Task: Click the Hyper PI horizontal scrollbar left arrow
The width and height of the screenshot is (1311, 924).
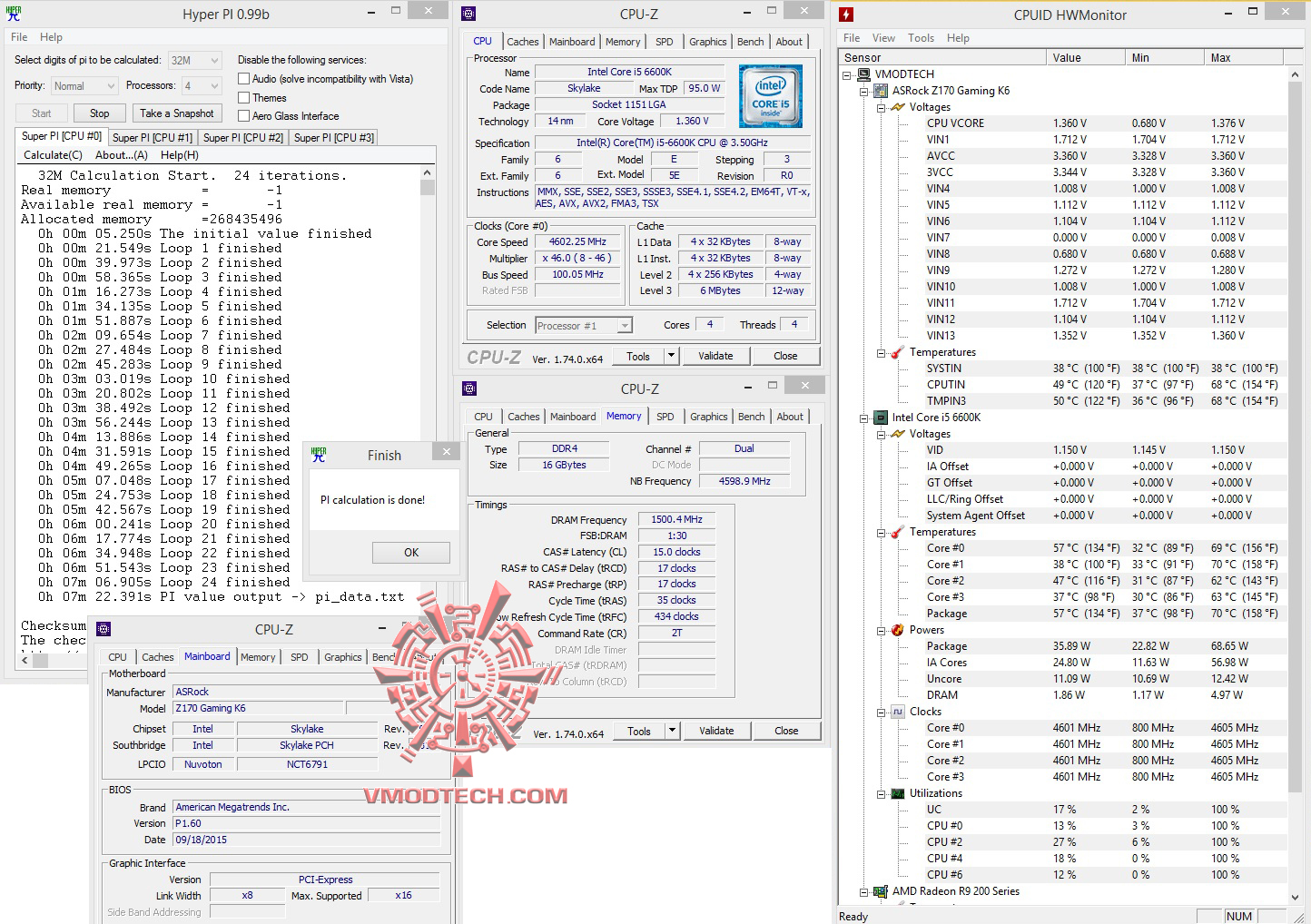Action: tap(25, 661)
